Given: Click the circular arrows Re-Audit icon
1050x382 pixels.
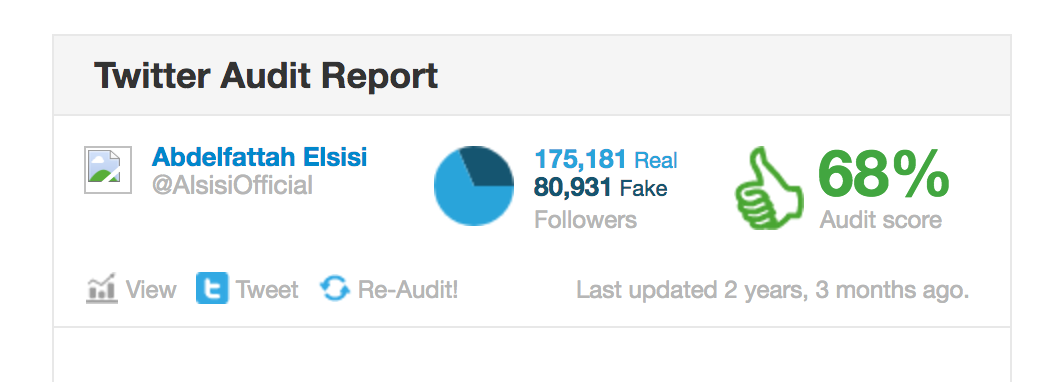Looking at the screenshot, I should [x=335, y=289].
